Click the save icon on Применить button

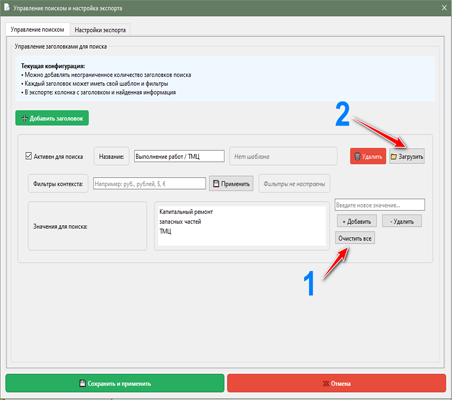click(x=216, y=184)
